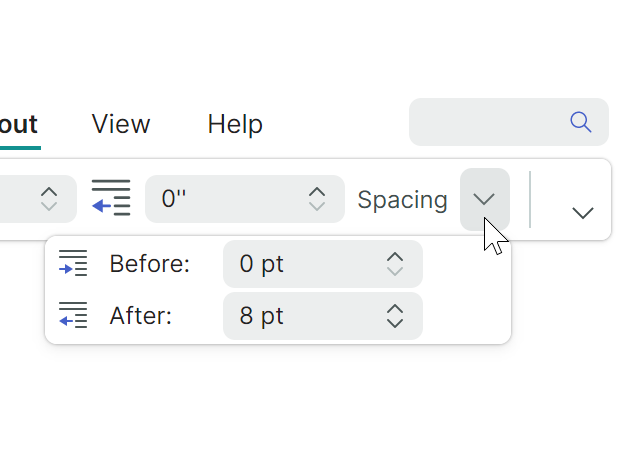Switch to the View tab
Viewport: 620px width, 466px height.
coord(121,124)
